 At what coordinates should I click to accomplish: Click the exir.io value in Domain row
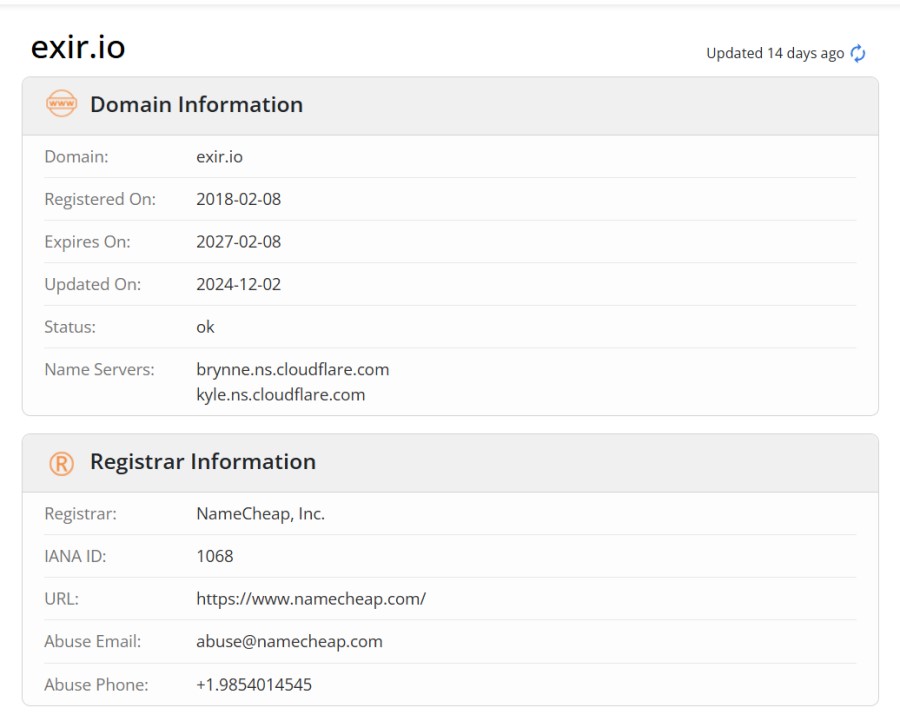tap(219, 157)
